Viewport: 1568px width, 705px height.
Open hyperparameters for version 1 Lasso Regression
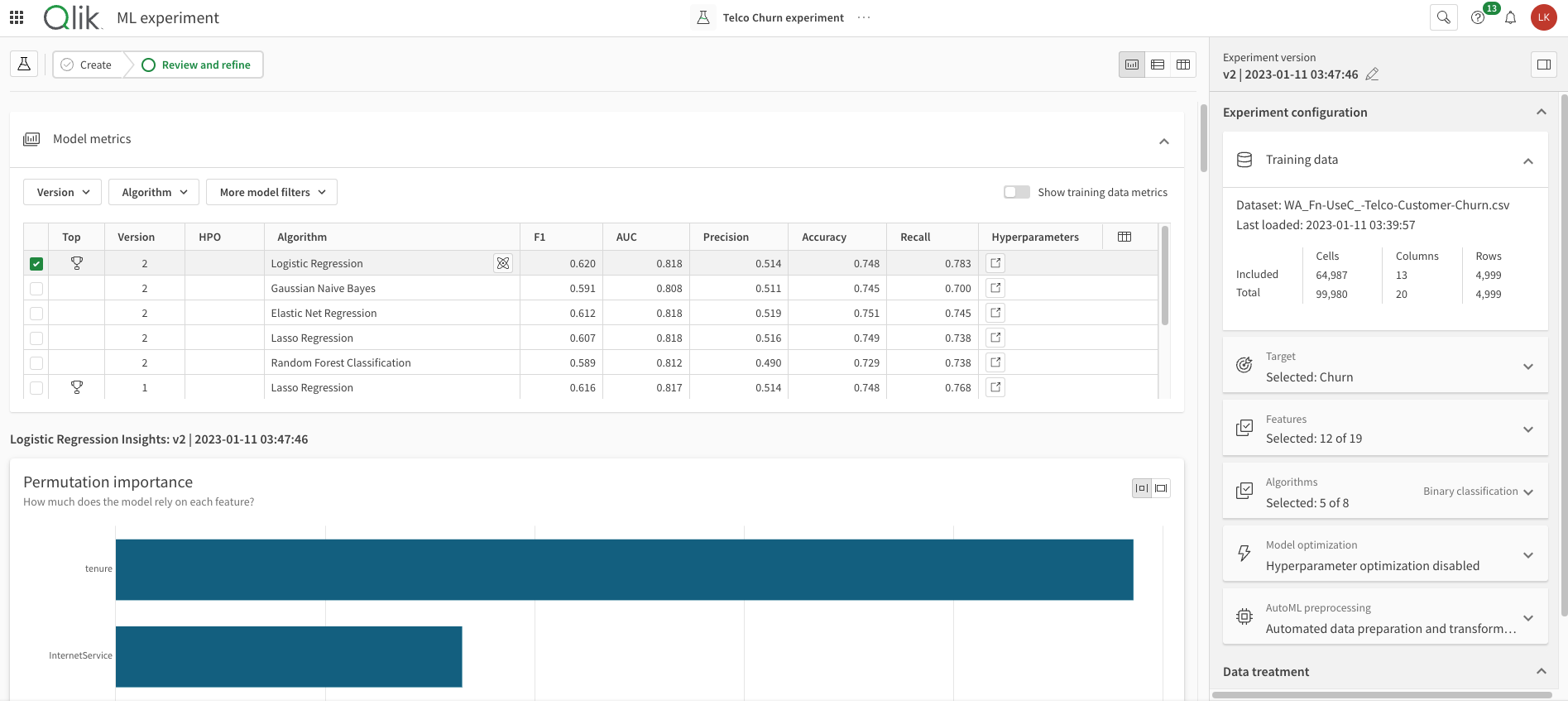click(x=996, y=387)
